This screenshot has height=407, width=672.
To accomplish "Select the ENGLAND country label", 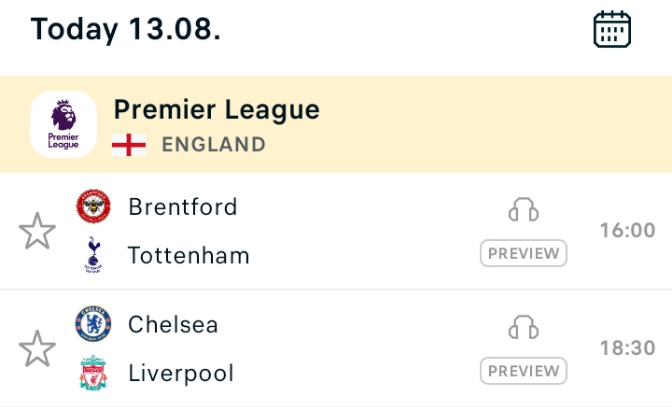I will point(213,144).
